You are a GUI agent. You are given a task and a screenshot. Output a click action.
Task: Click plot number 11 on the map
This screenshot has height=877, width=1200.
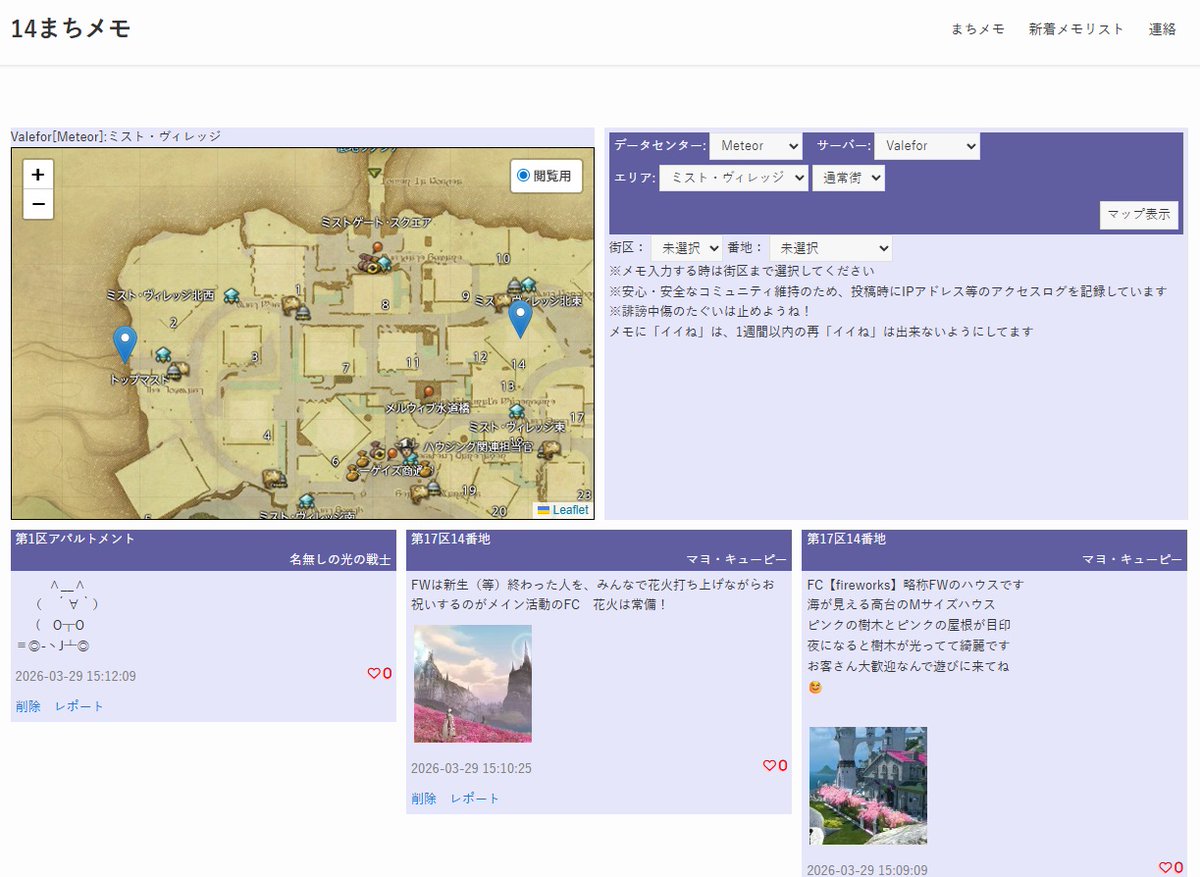413,363
